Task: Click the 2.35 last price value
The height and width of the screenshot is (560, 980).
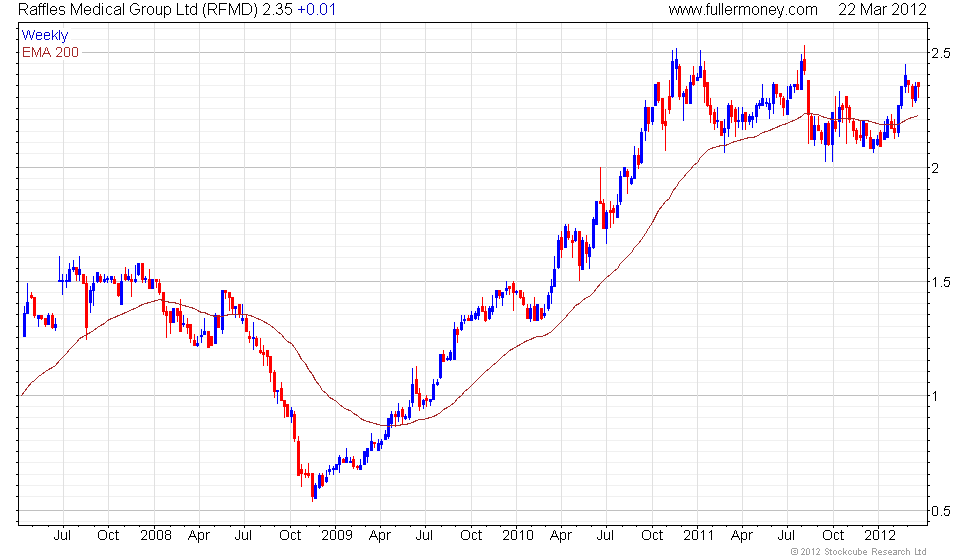Action: (277, 10)
